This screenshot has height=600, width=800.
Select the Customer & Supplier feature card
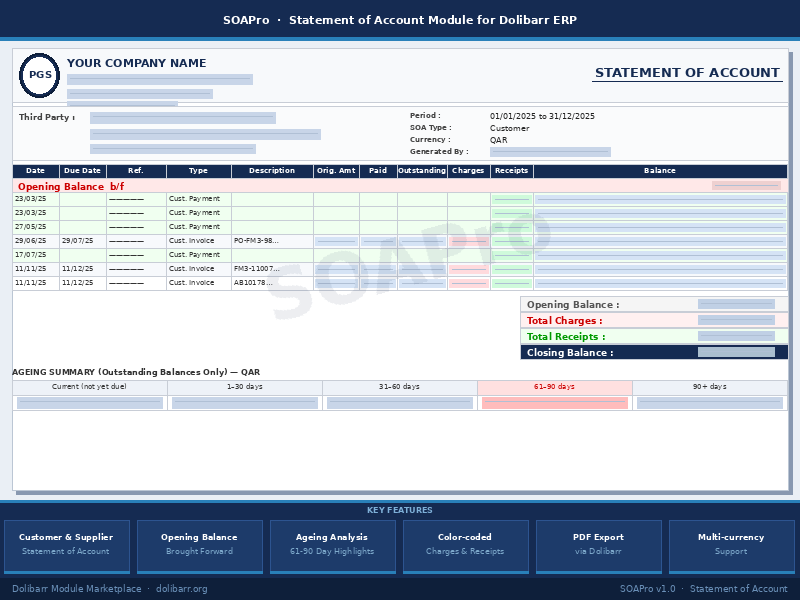point(67,546)
